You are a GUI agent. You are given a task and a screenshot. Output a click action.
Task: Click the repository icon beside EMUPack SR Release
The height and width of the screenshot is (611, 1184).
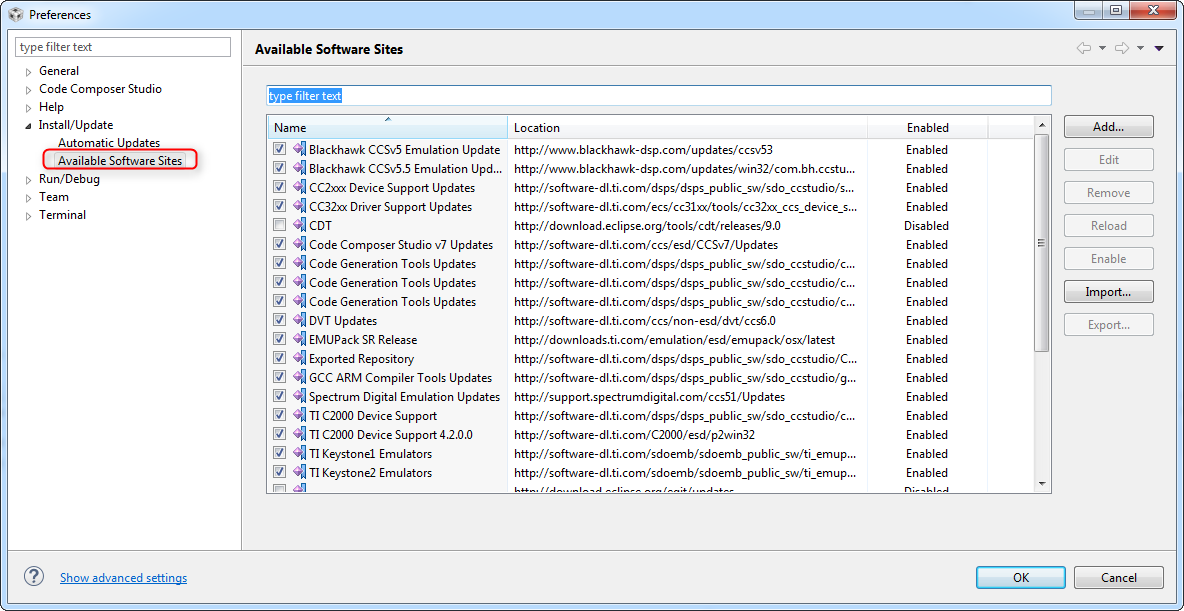click(x=299, y=339)
